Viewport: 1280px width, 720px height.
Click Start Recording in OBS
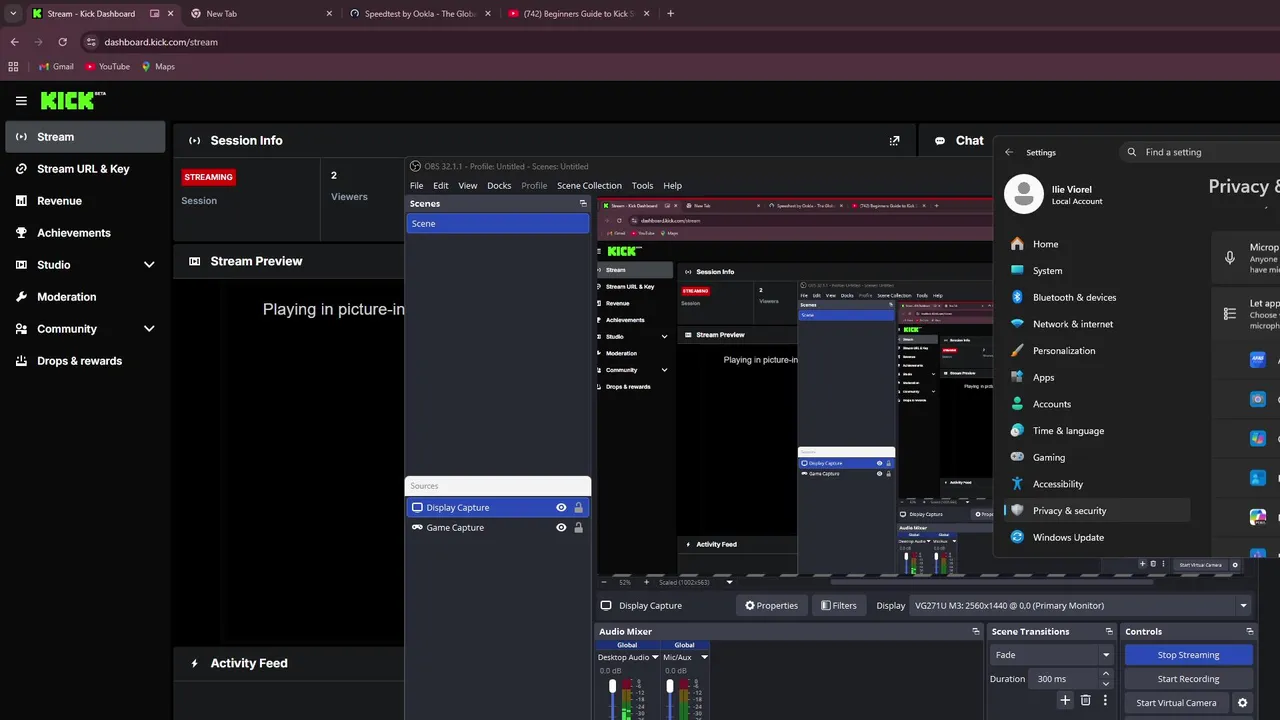coord(1188,679)
